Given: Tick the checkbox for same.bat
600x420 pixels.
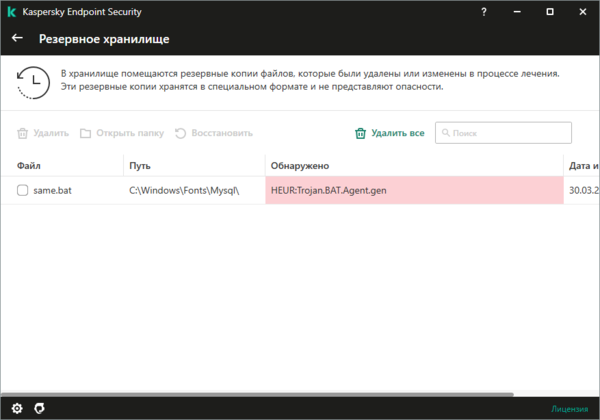Looking at the screenshot, I should 23,190.
